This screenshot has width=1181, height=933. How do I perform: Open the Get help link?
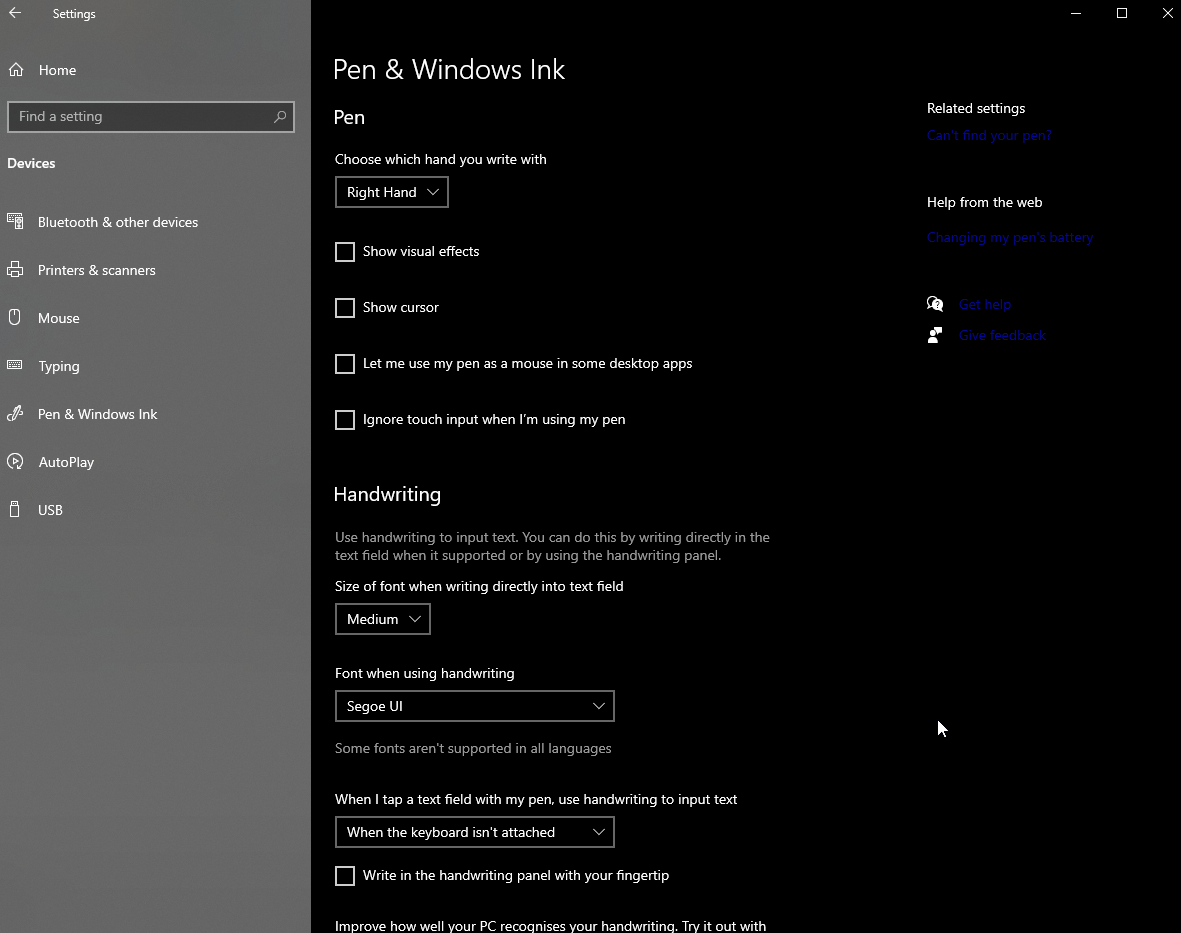point(985,305)
